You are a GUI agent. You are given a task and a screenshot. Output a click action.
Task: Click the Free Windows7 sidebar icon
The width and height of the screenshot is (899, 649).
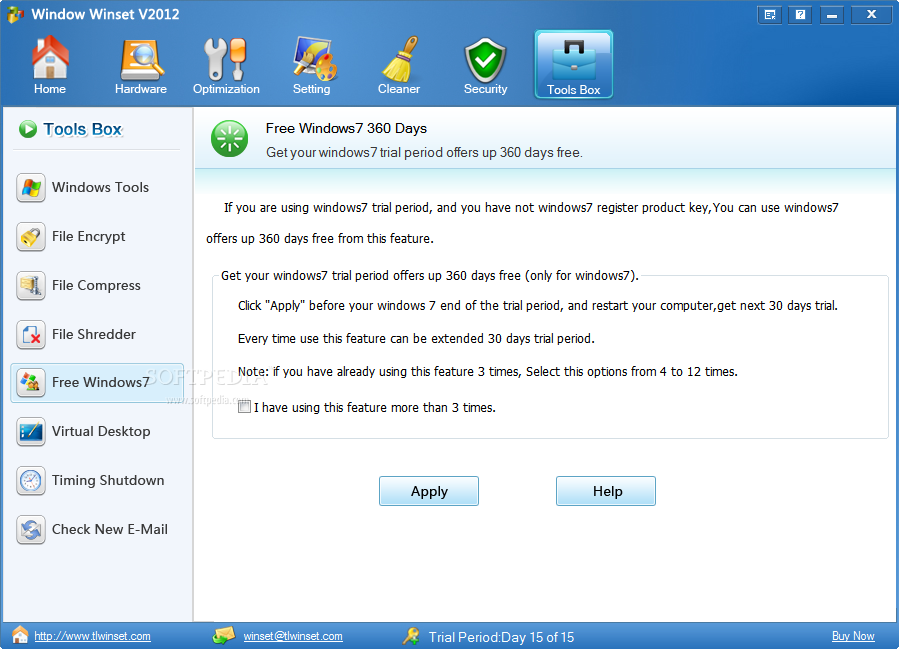pyautogui.click(x=31, y=382)
